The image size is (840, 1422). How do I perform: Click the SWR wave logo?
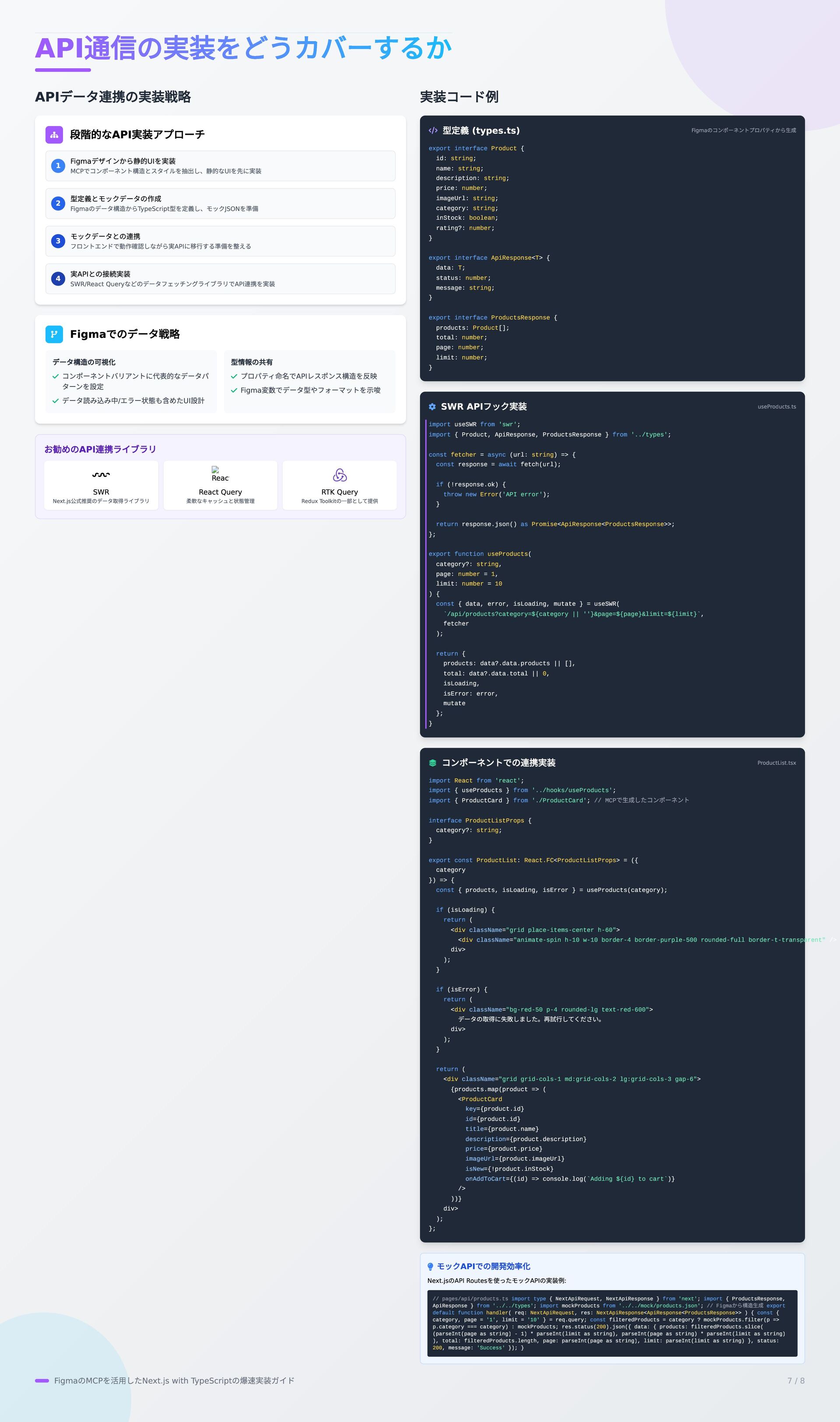[x=101, y=475]
